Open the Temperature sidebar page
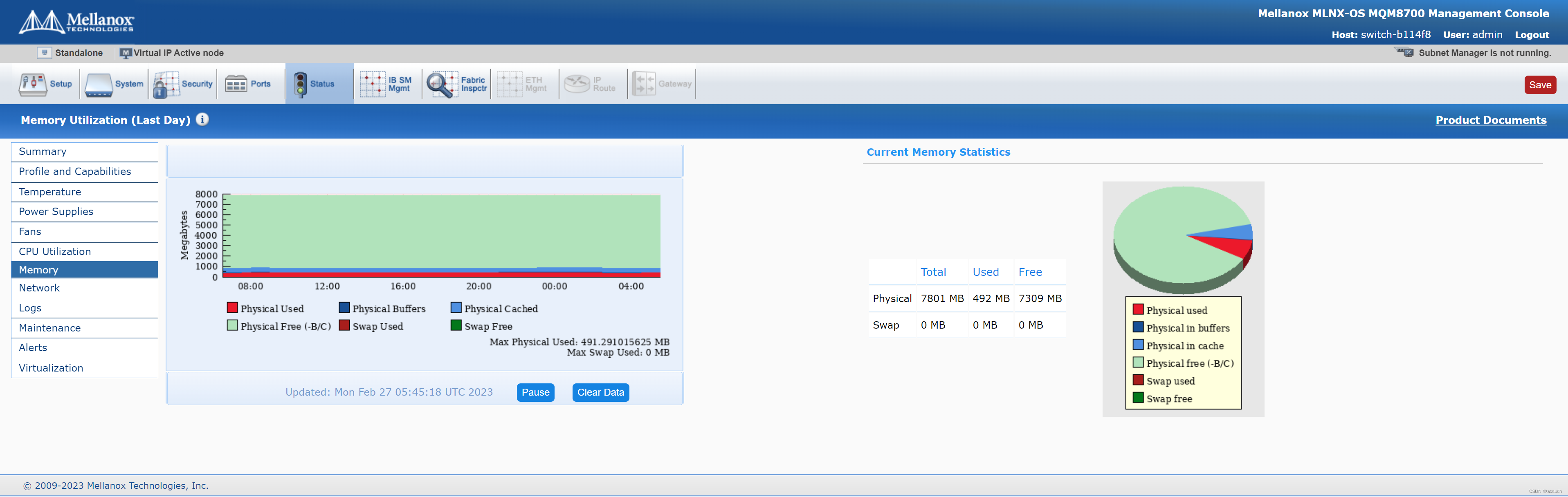Screen dimensions: 1568x497 click(x=50, y=192)
